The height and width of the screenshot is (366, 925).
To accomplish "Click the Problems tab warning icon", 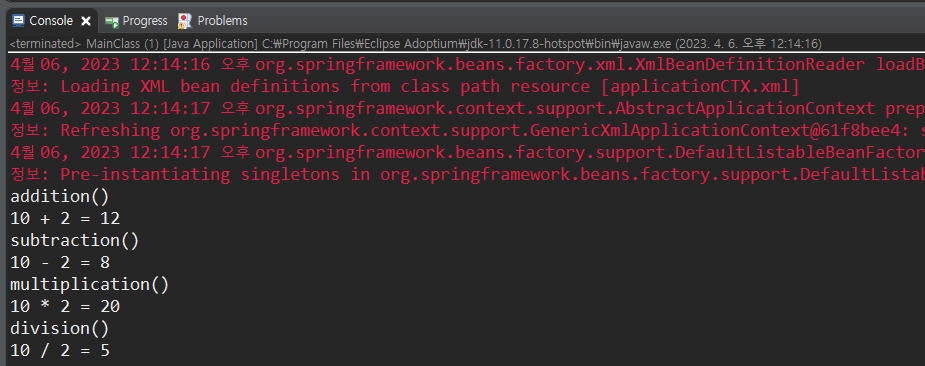I will pyautogui.click(x=185, y=21).
